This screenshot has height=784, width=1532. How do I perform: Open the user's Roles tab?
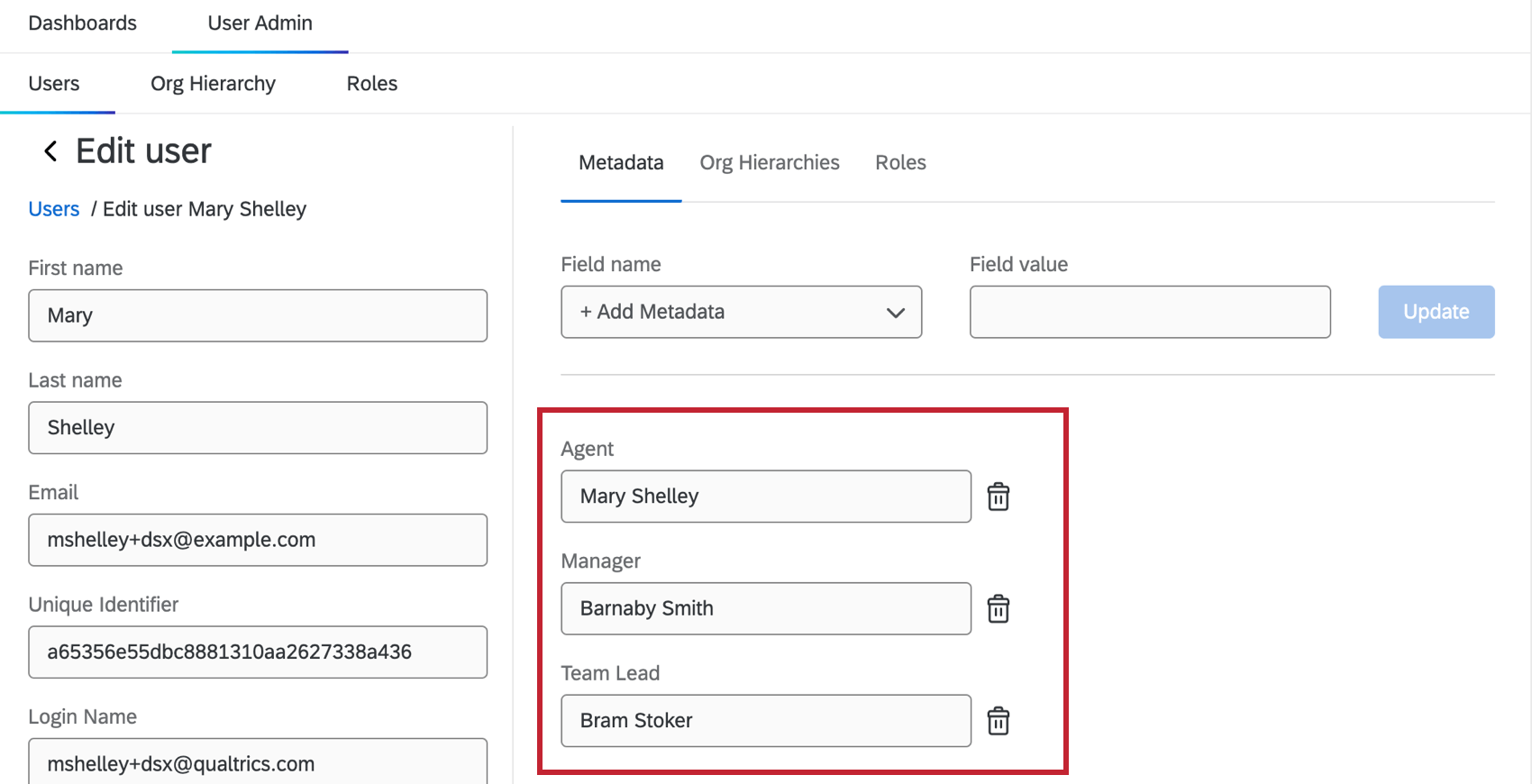tap(900, 163)
